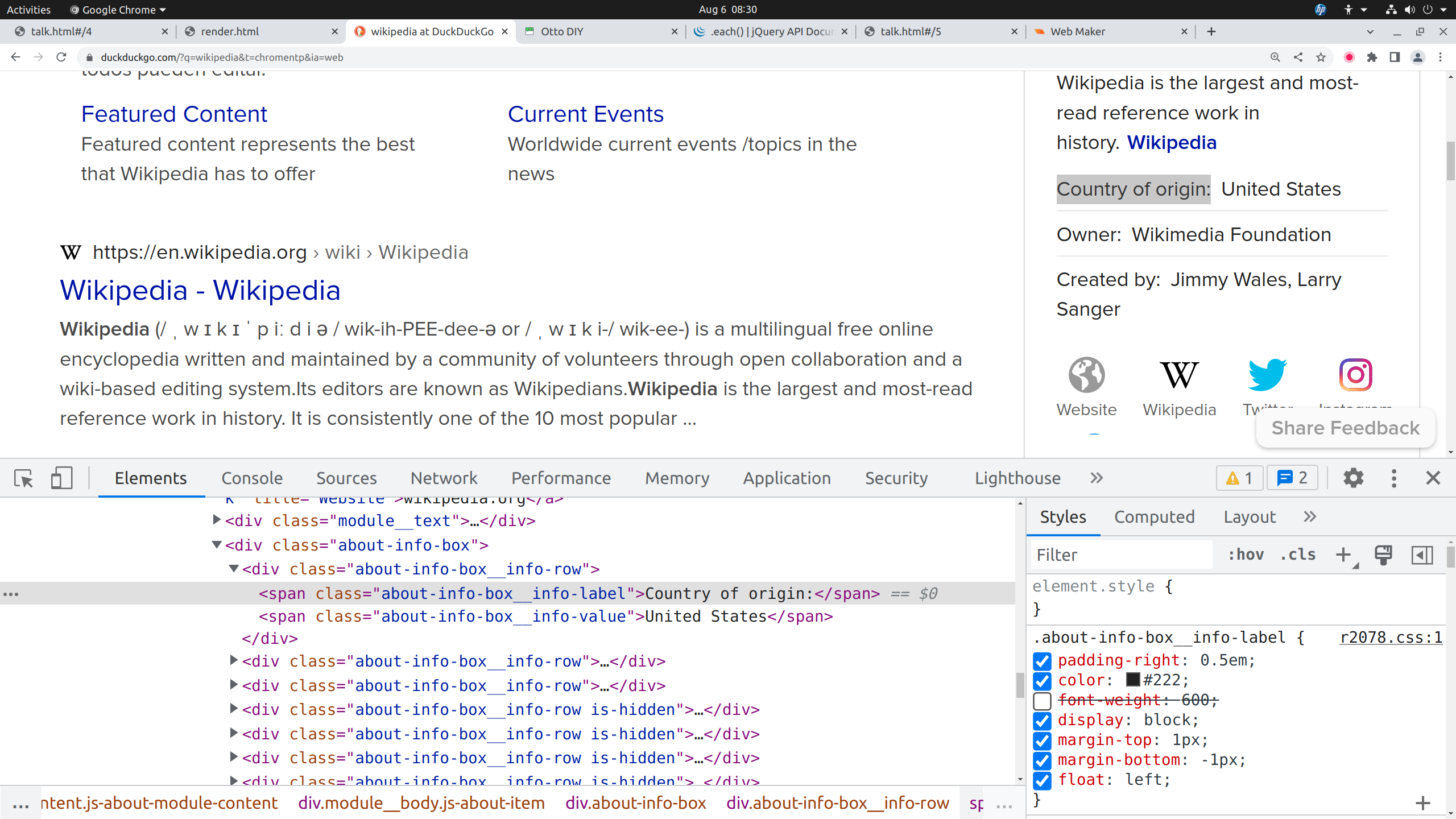Open the Twitter bird profile icon
The width and height of the screenshot is (1456, 819).
pos(1267,375)
